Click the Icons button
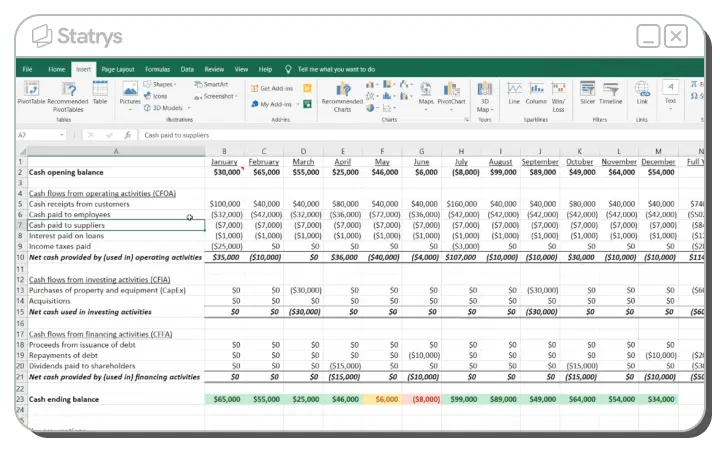 [x=156, y=96]
